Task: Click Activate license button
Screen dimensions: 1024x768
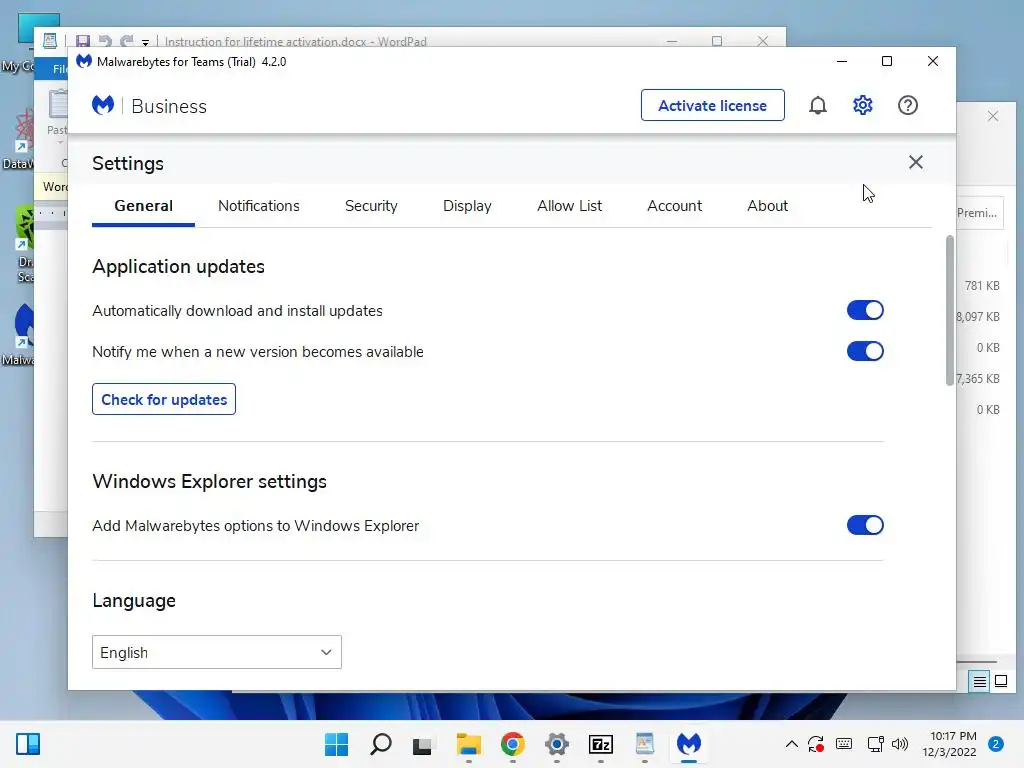Action: pyautogui.click(x=712, y=105)
